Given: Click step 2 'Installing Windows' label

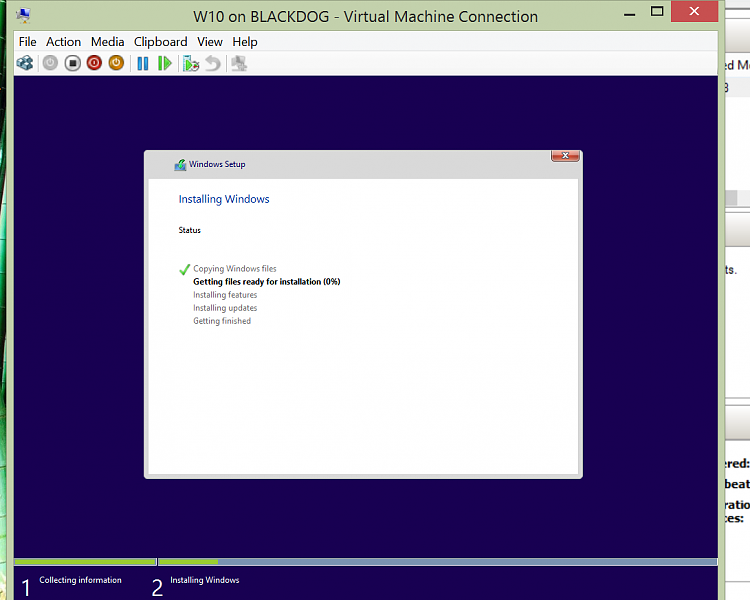Looking at the screenshot, I should (205, 580).
